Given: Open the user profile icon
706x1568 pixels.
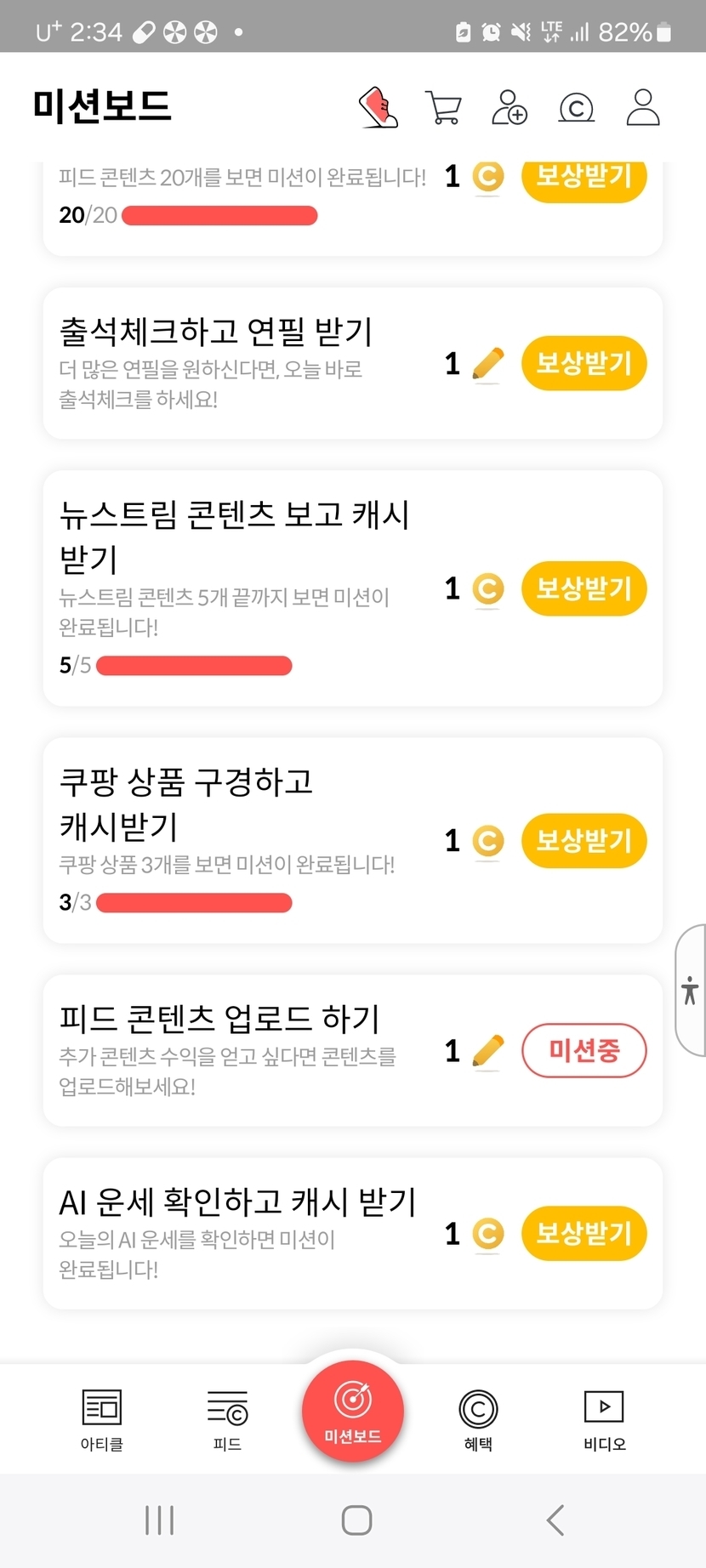Looking at the screenshot, I should 643,107.
